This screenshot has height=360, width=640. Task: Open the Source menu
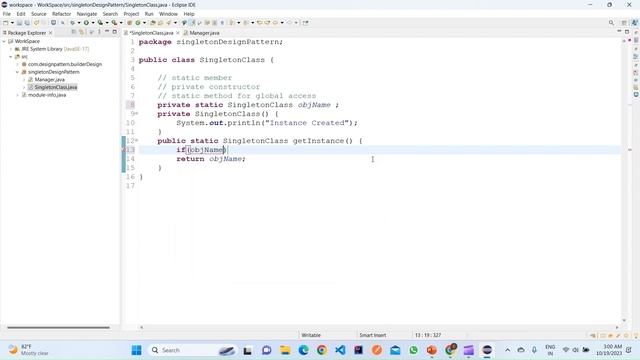pos(39,14)
